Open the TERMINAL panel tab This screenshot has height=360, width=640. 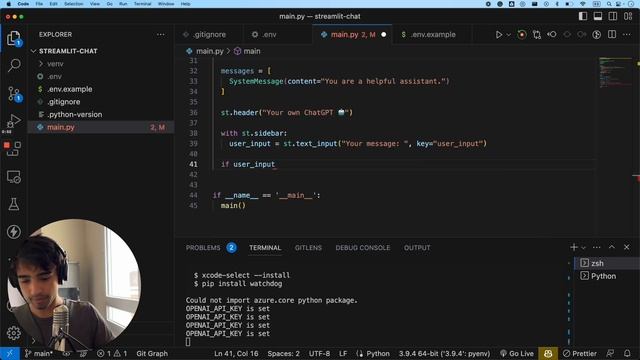pos(265,248)
